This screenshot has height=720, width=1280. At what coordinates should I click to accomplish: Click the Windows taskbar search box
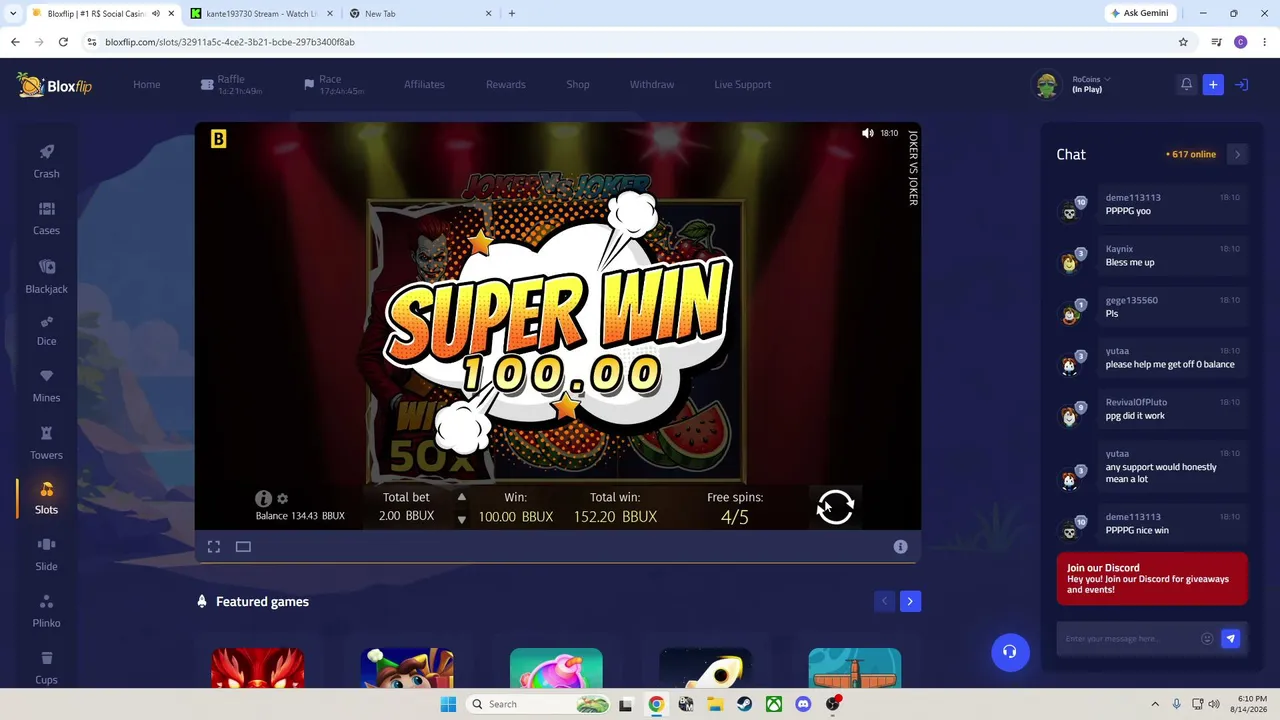(539, 704)
